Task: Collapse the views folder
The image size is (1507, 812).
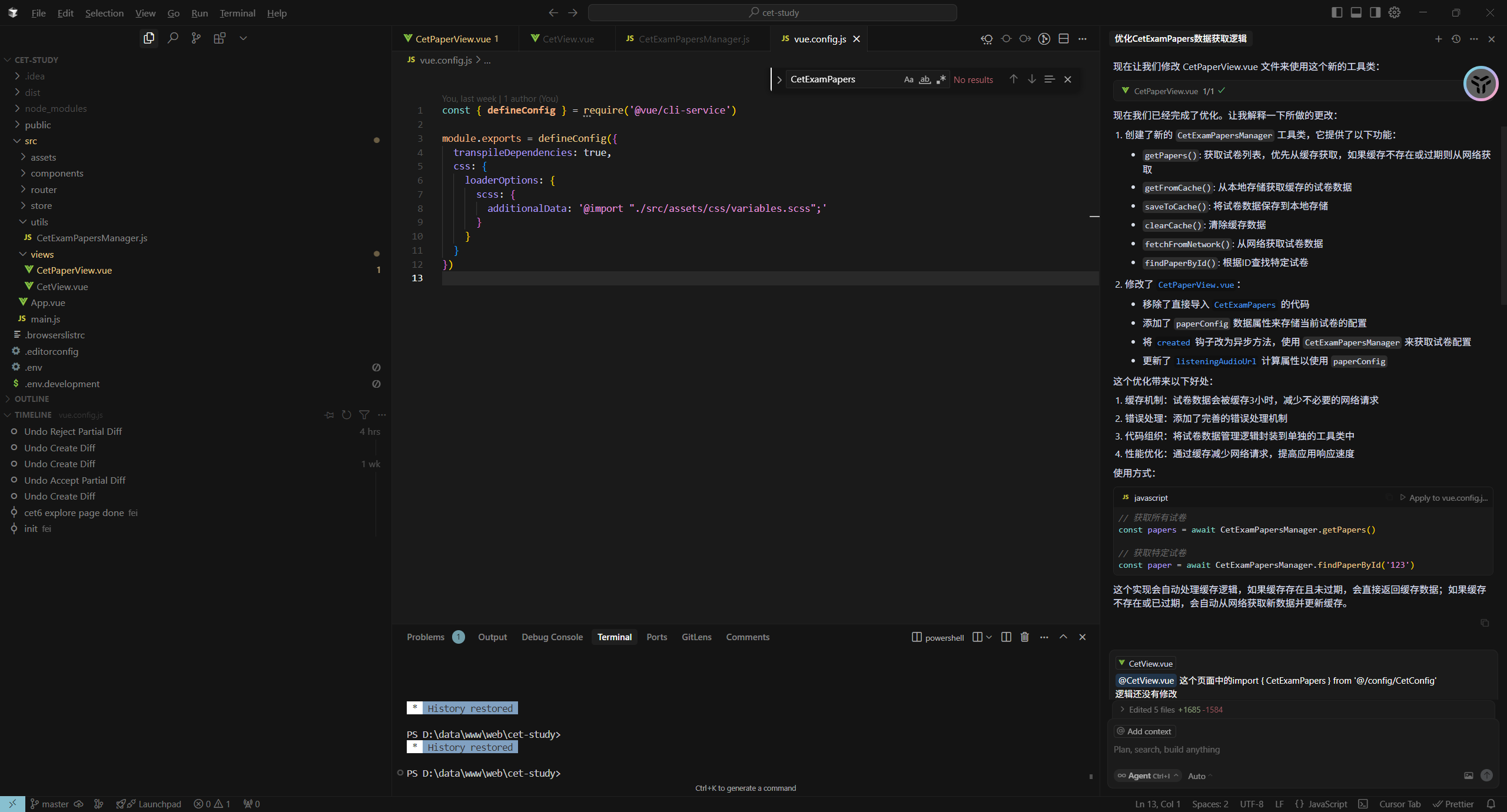Action: (x=42, y=254)
